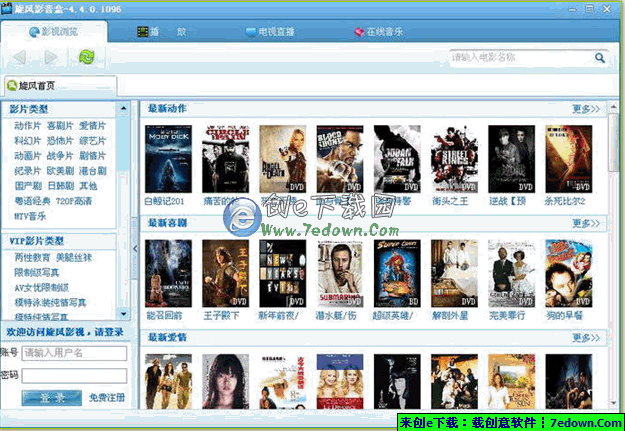Select 喜剧片 category
The image size is (625, 431).
[x=60, y=126]
